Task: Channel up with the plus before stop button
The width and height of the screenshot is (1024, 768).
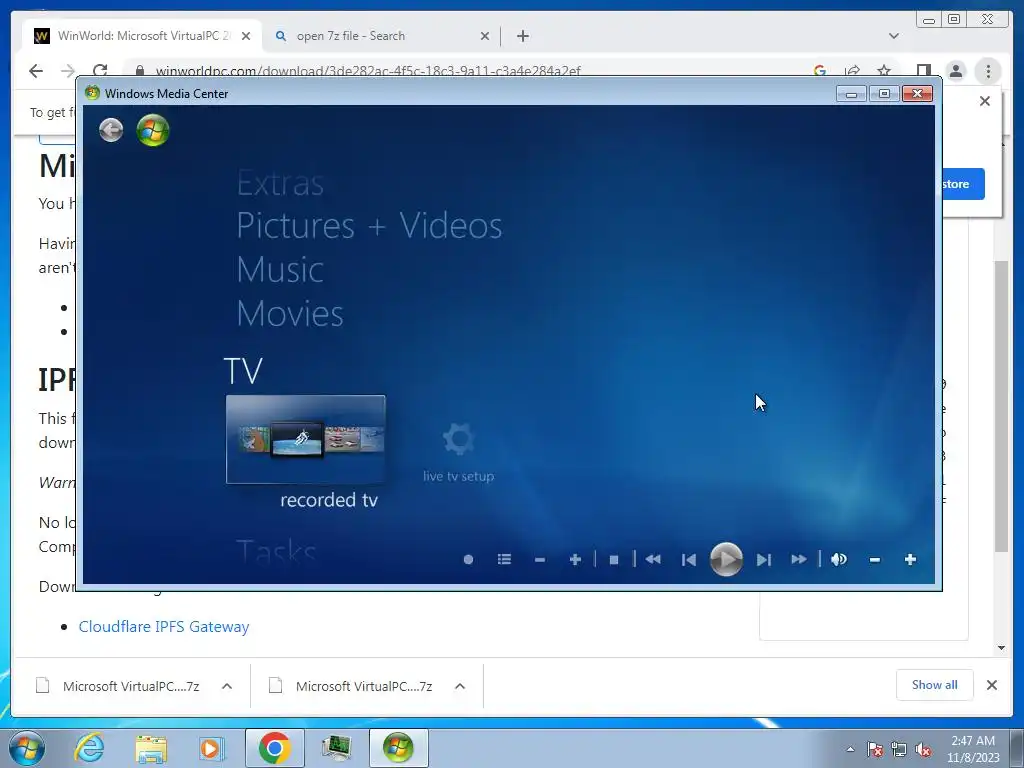Action: tap(575, 560)
